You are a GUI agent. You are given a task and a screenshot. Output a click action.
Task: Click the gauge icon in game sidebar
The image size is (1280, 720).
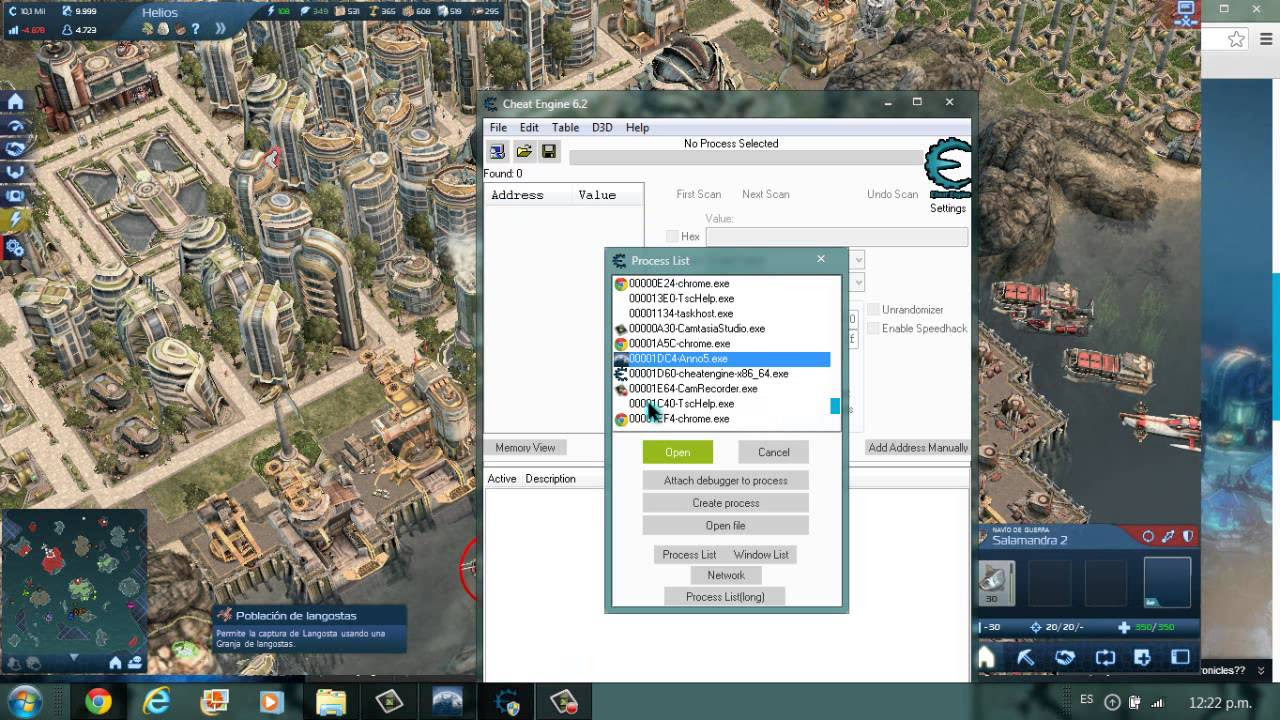15,126
